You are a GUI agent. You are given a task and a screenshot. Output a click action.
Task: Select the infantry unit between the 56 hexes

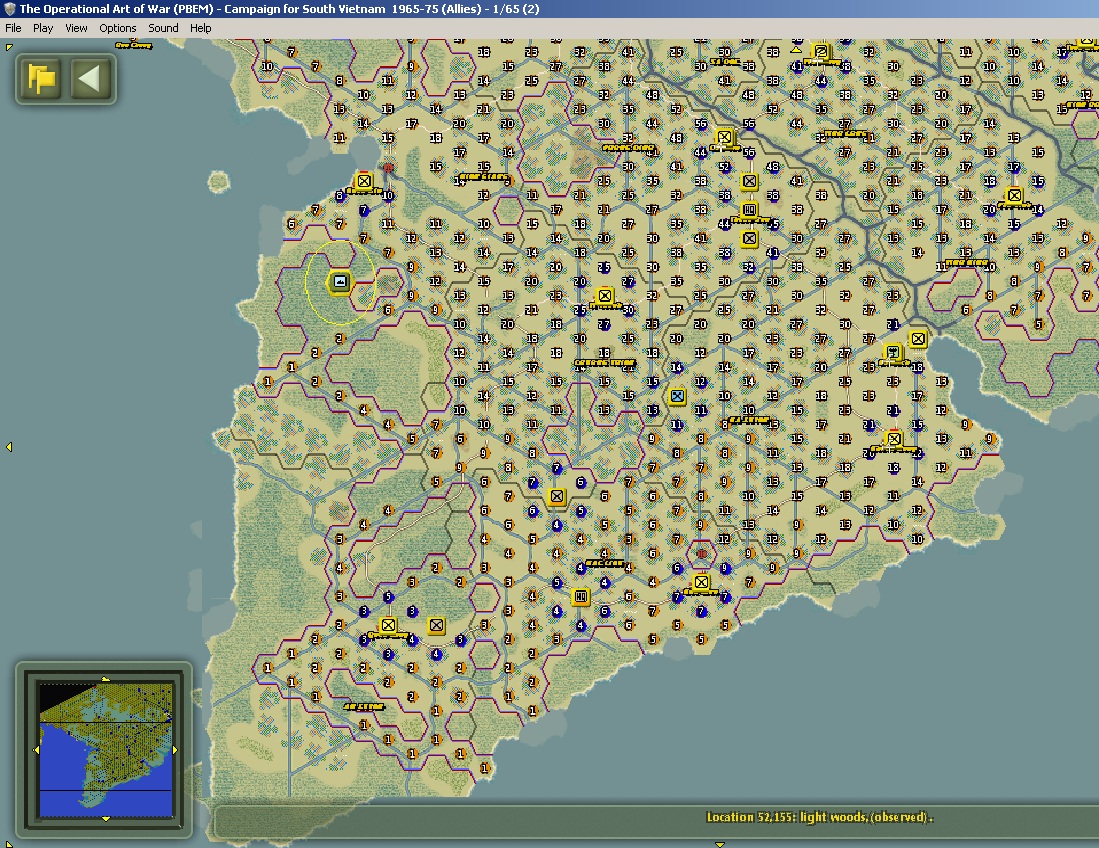pos(725,137)
